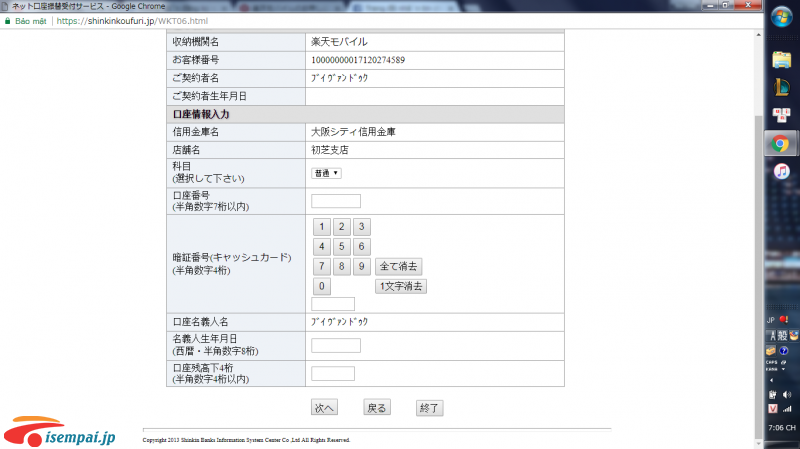Click 全て消去 clear all button

point(398,266)
